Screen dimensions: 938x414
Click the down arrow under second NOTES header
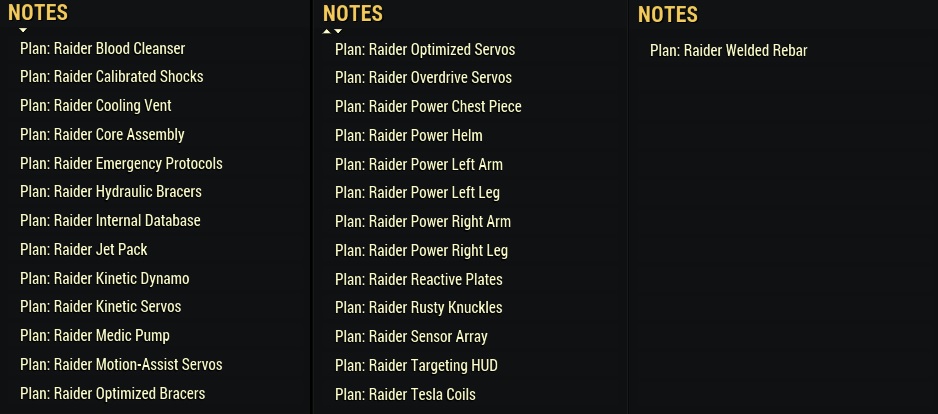pos(338,31)
